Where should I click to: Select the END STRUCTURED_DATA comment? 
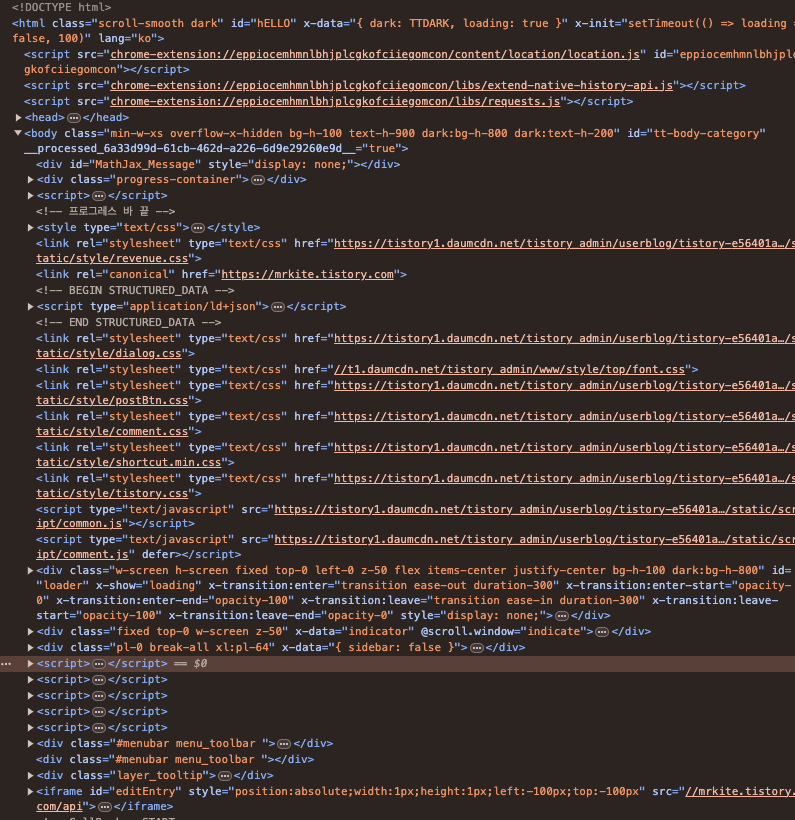[x=129, y=322]
